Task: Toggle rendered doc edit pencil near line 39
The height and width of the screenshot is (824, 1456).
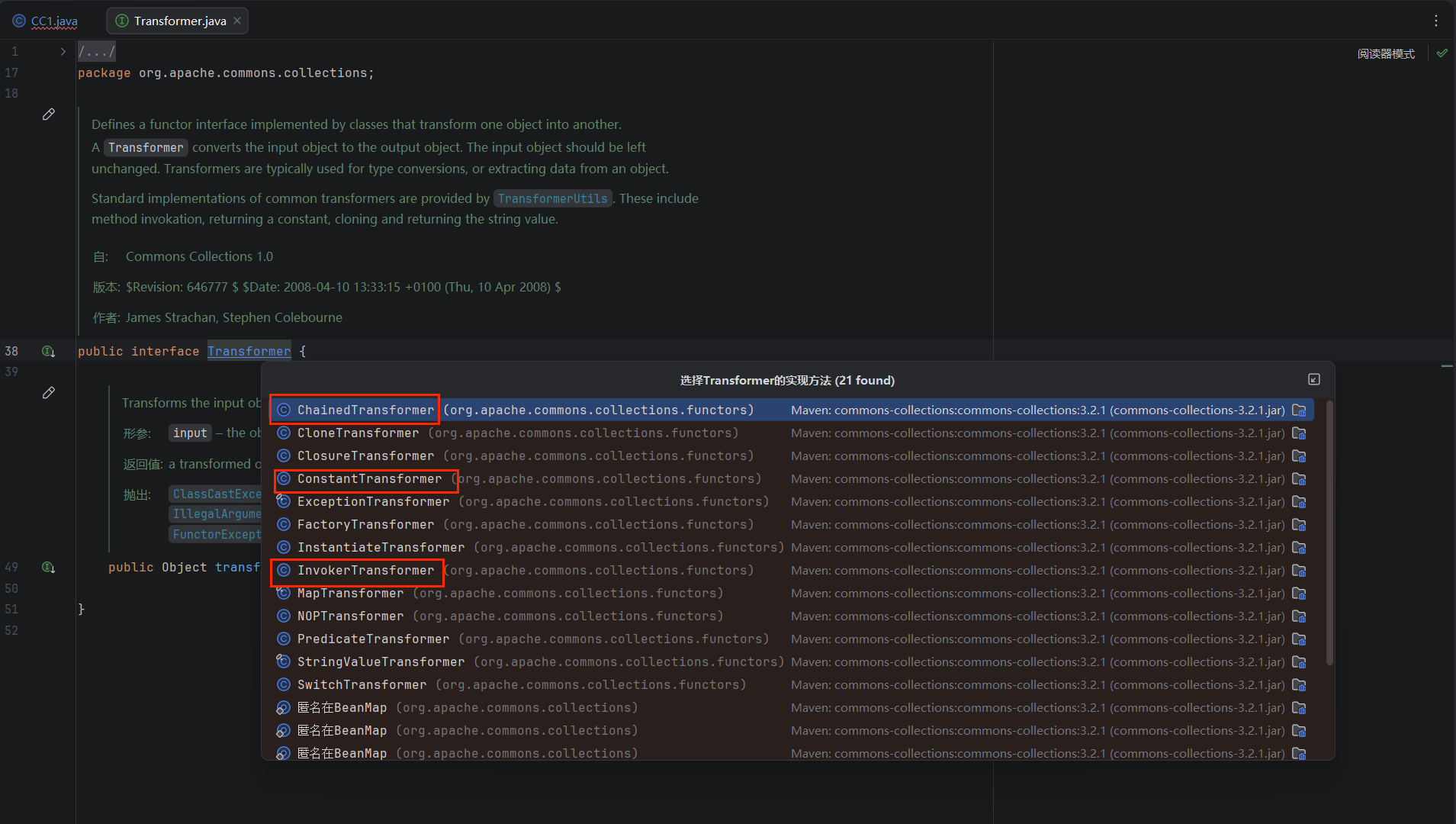Action: click(49, 393)
